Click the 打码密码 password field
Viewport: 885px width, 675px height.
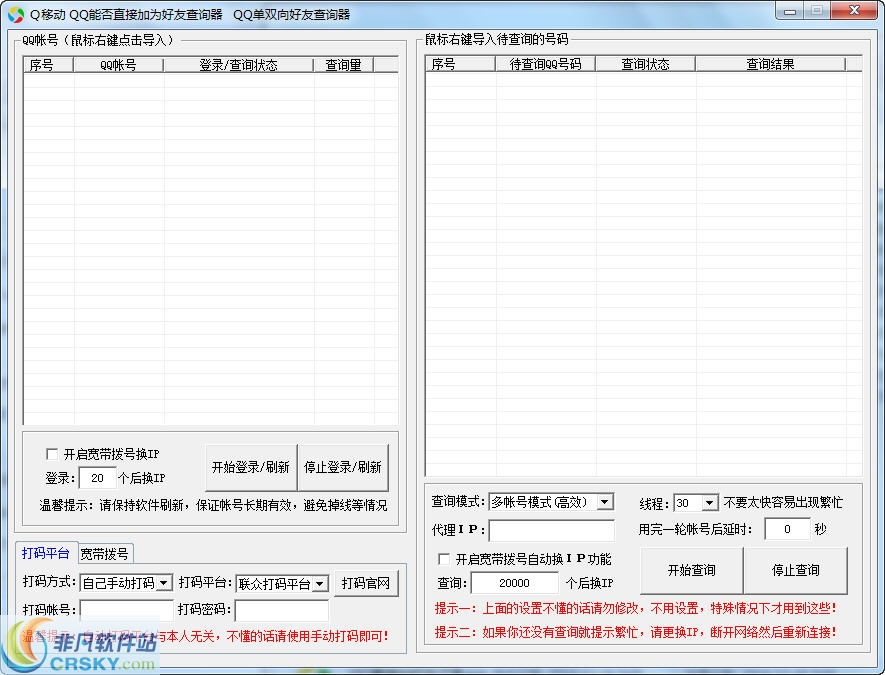coord(281,610)
